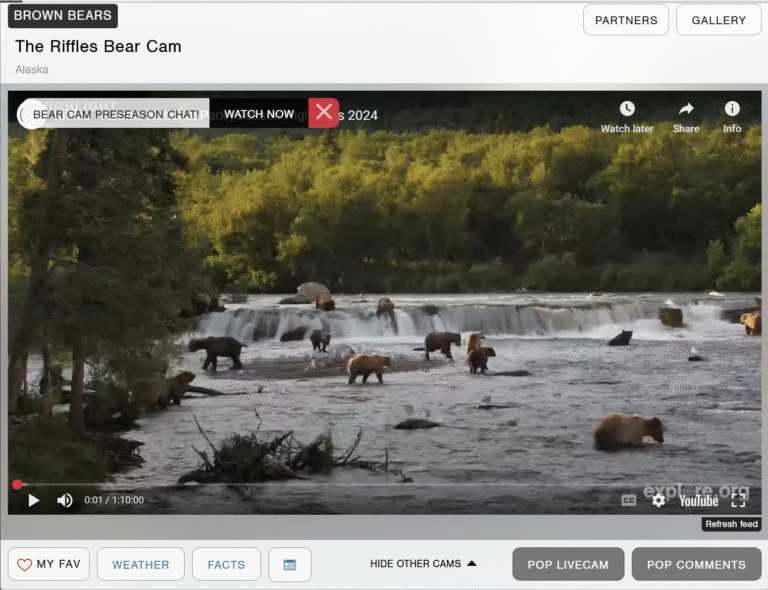Add cam to MY FAV
The image size is (768, 590).
(48, 564)
